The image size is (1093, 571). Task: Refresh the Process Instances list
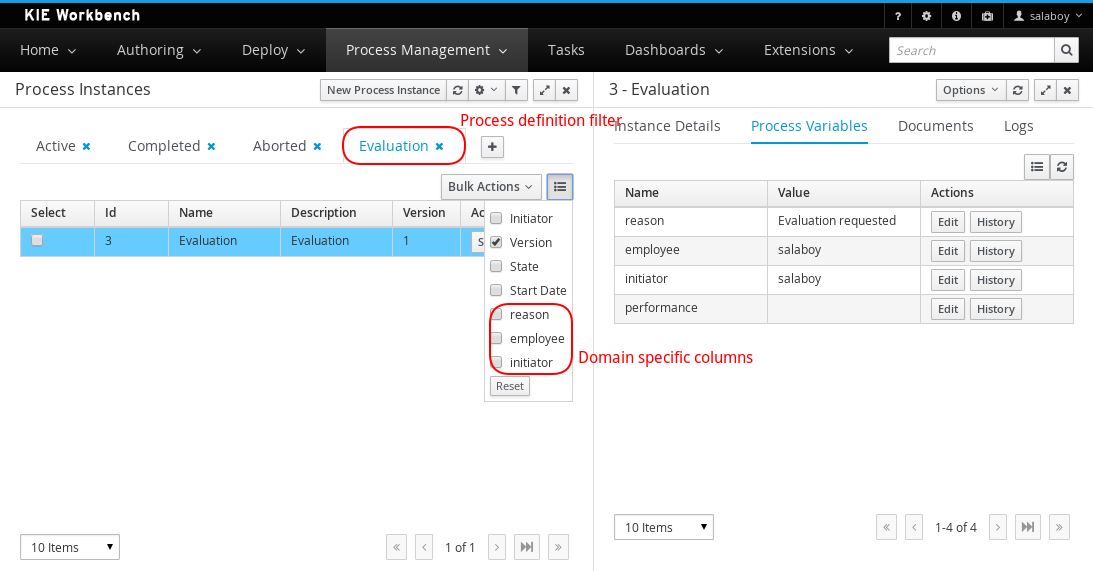pos(458,90)
